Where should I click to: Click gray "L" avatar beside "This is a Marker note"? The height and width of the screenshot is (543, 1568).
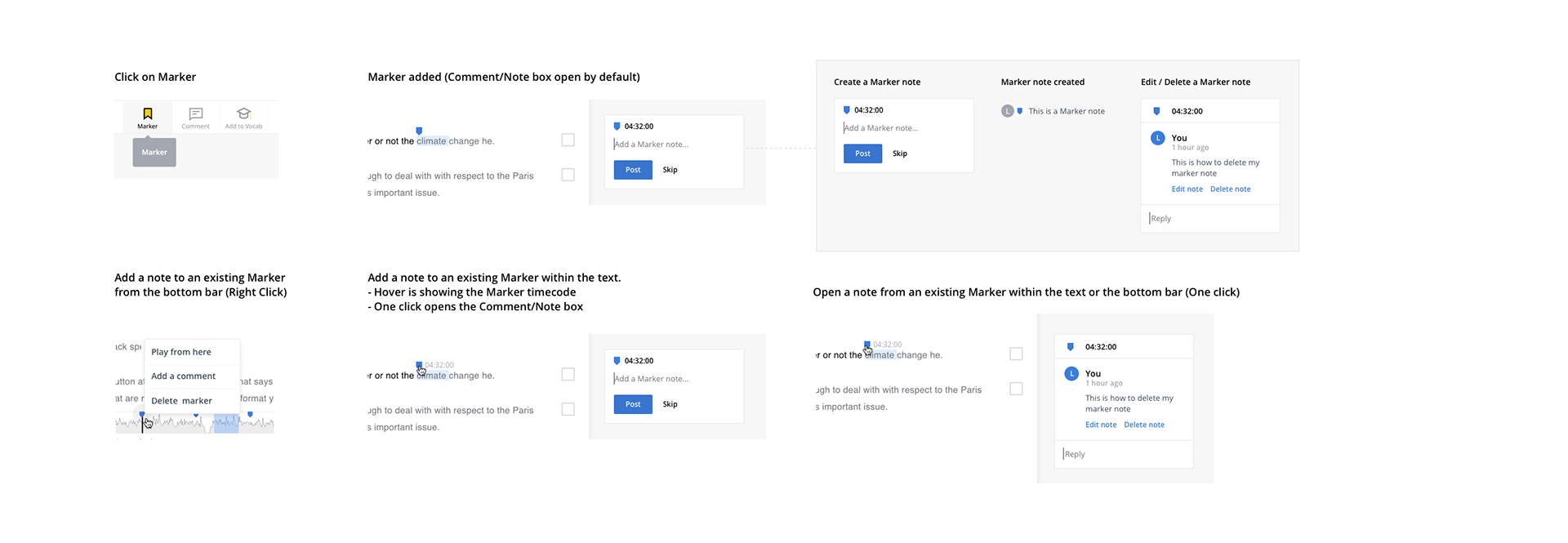(x=1008, y=111)
